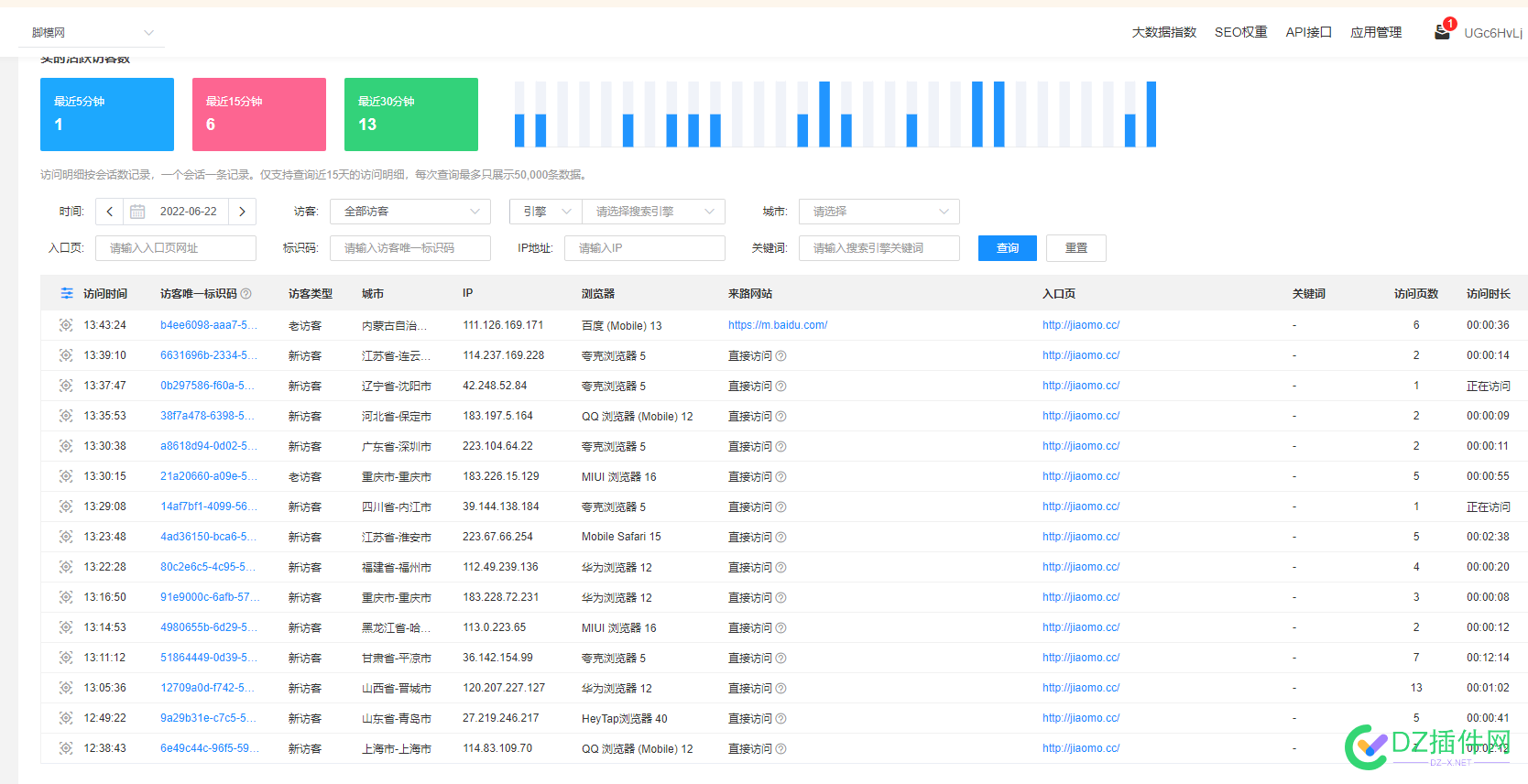Click detail icon for 12:38:43 row
Viewport: 1528px width, 784px height.
(x=66, y=748)
